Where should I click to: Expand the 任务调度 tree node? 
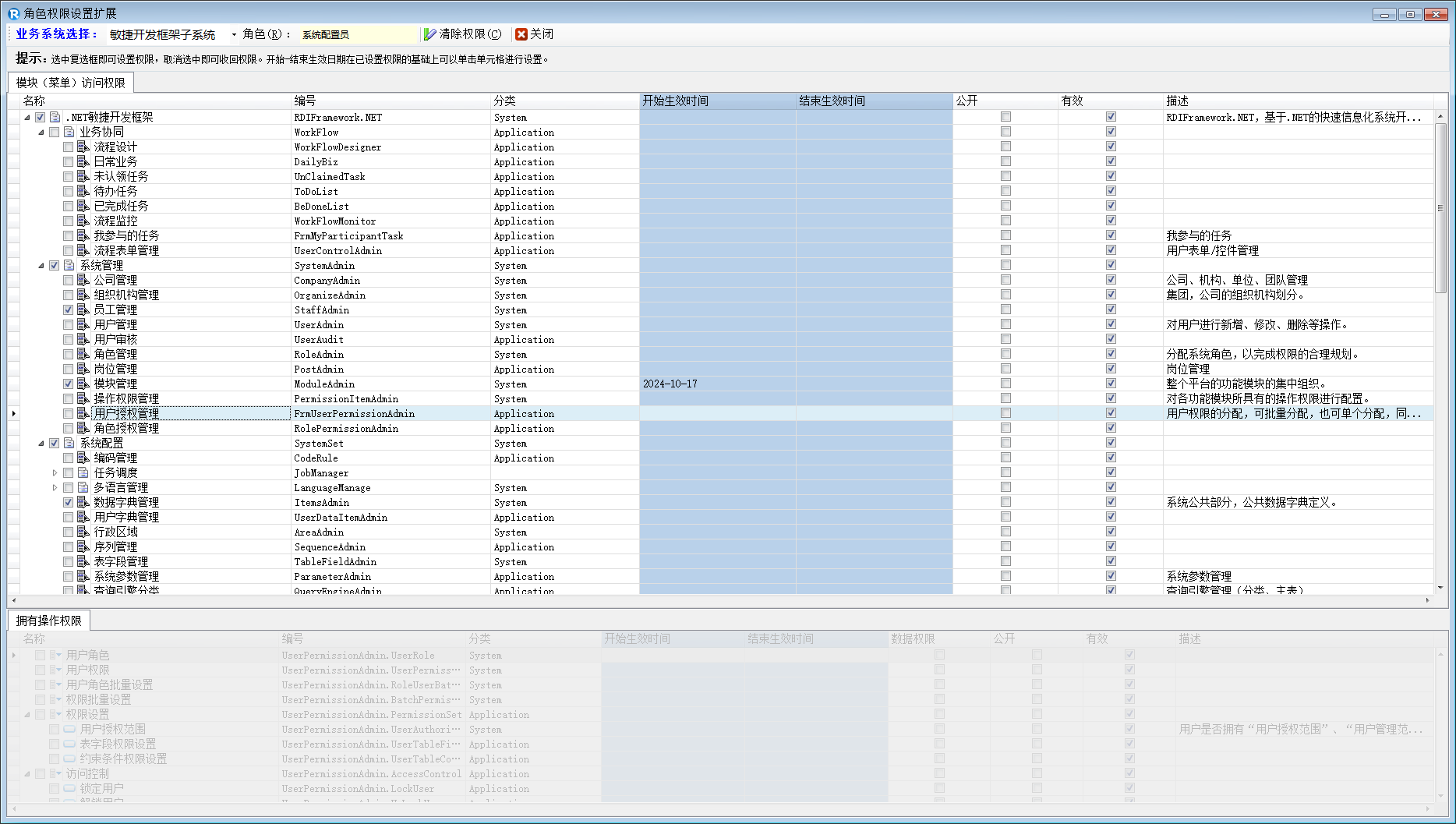coord(55,473)
